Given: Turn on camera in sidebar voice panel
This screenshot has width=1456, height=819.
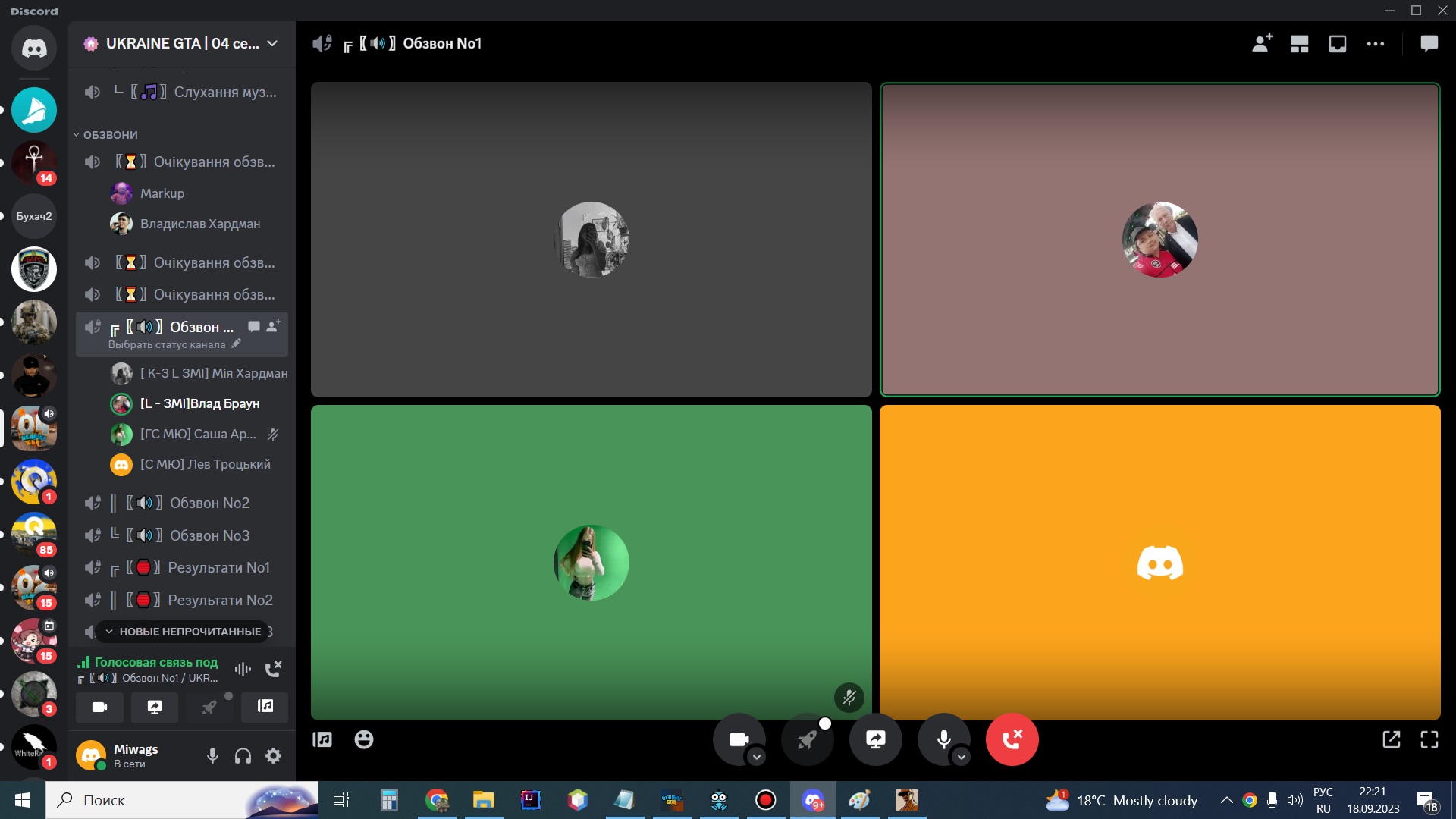Looking at the screenshot, I should (99, 707).
